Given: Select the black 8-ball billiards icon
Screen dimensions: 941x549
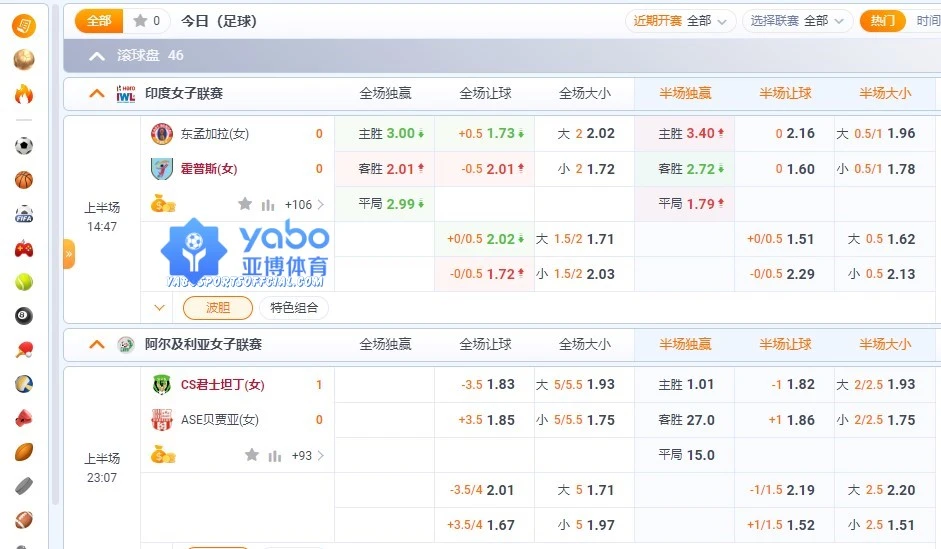Looking at the screenshot, I should [24, 316].
